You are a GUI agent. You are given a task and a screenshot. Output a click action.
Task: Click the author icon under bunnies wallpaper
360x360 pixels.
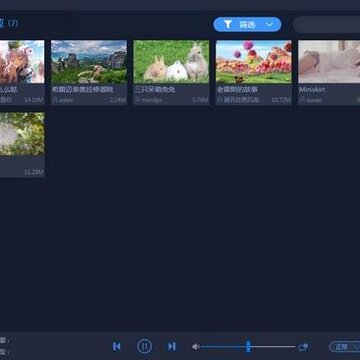[x=138, y=100]
